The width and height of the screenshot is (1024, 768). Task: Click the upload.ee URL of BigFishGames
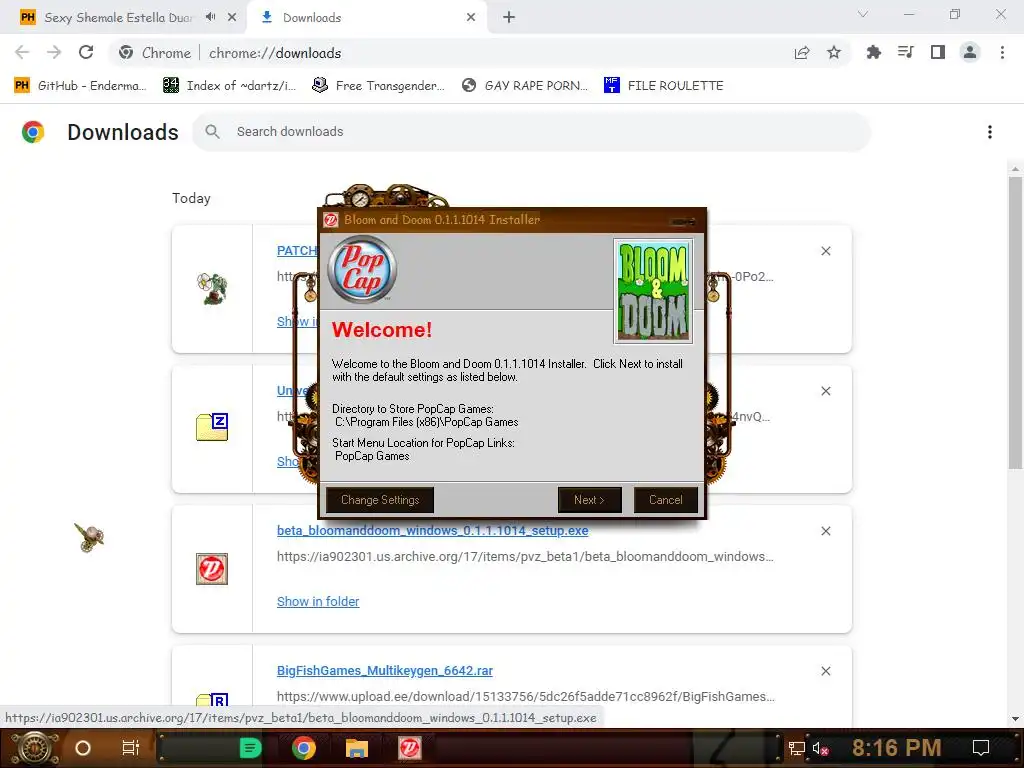(526, 696)
